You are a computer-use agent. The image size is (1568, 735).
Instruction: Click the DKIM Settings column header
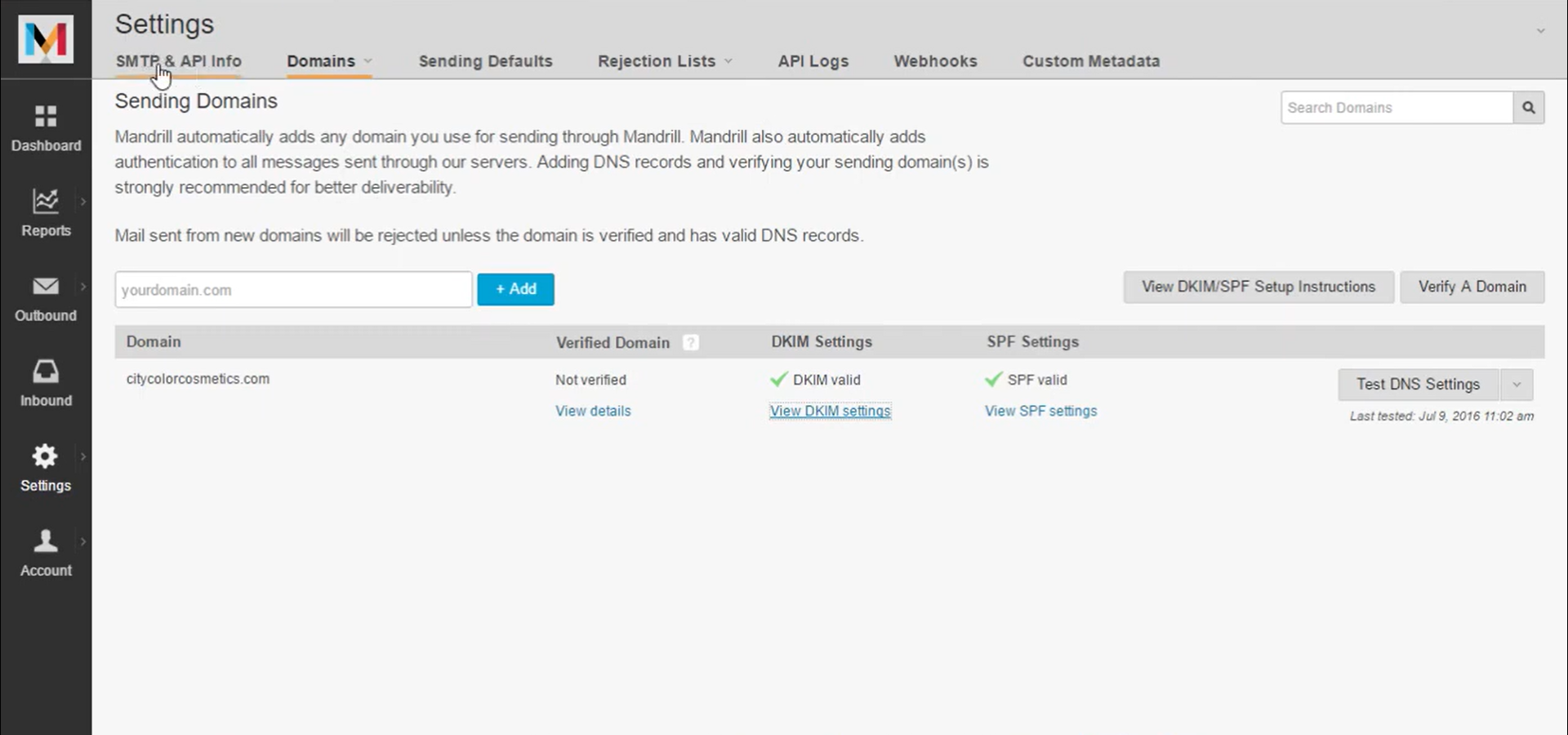click(x=822, y=342)
